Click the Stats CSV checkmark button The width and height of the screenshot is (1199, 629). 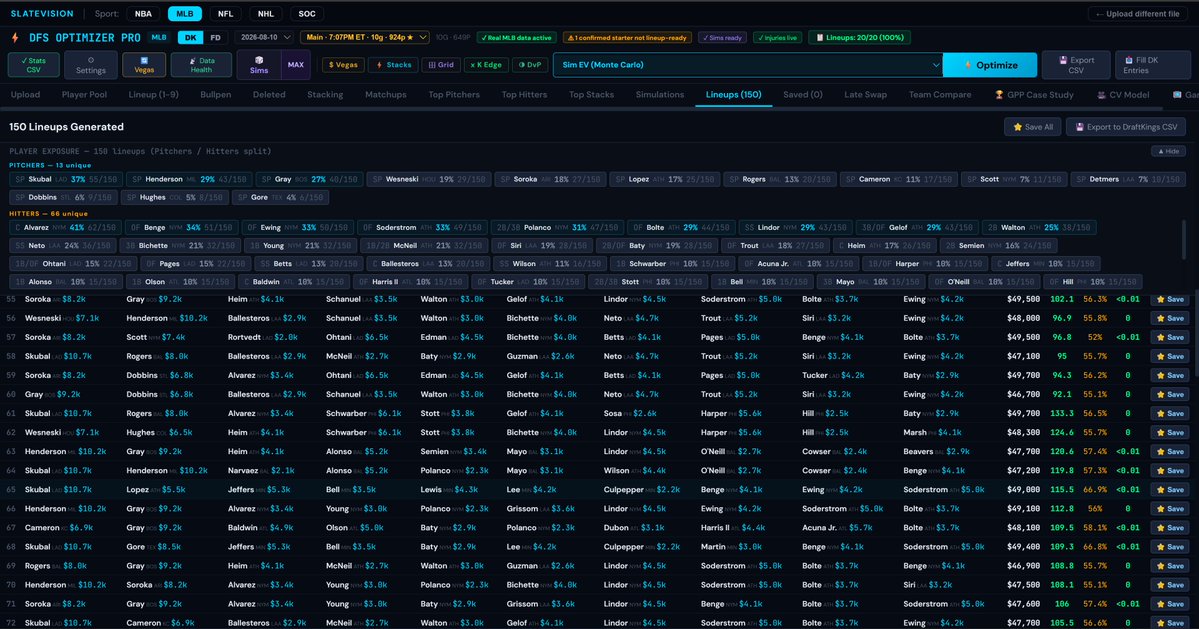34,65
